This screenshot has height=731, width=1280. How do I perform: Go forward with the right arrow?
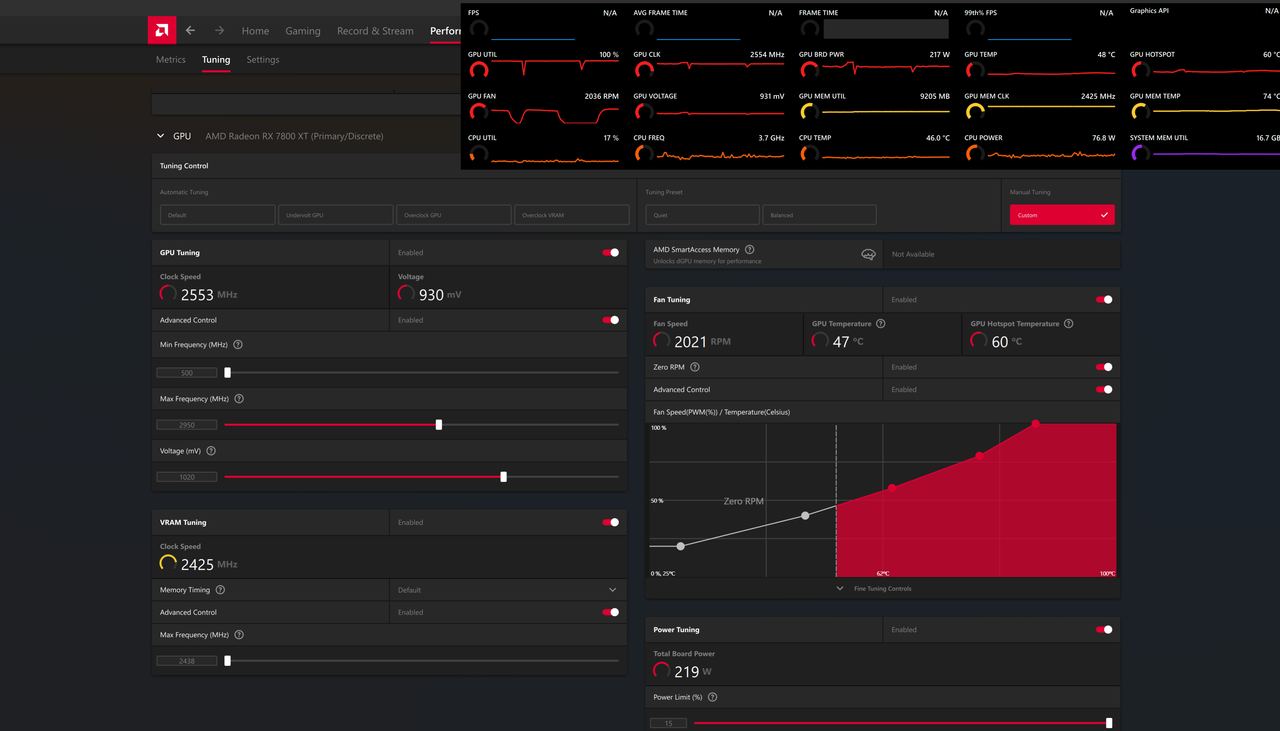[x=219, y=31]
